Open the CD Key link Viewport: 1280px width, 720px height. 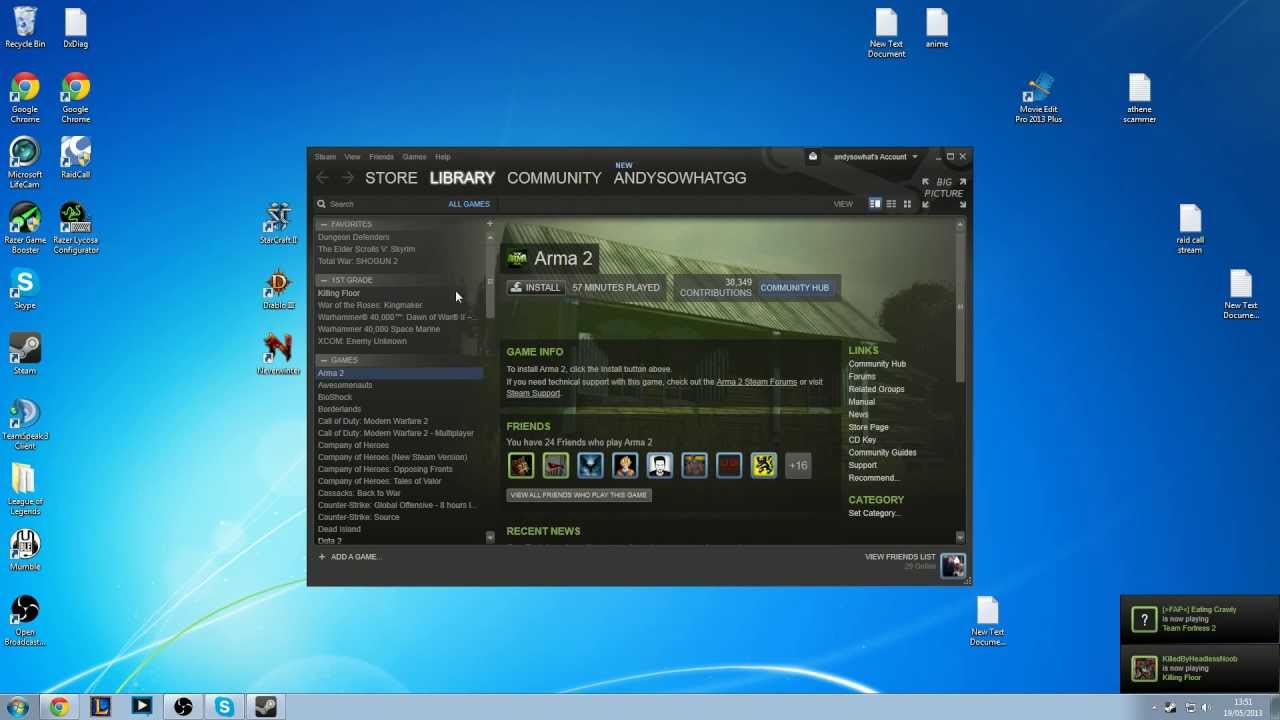point(862,440)
